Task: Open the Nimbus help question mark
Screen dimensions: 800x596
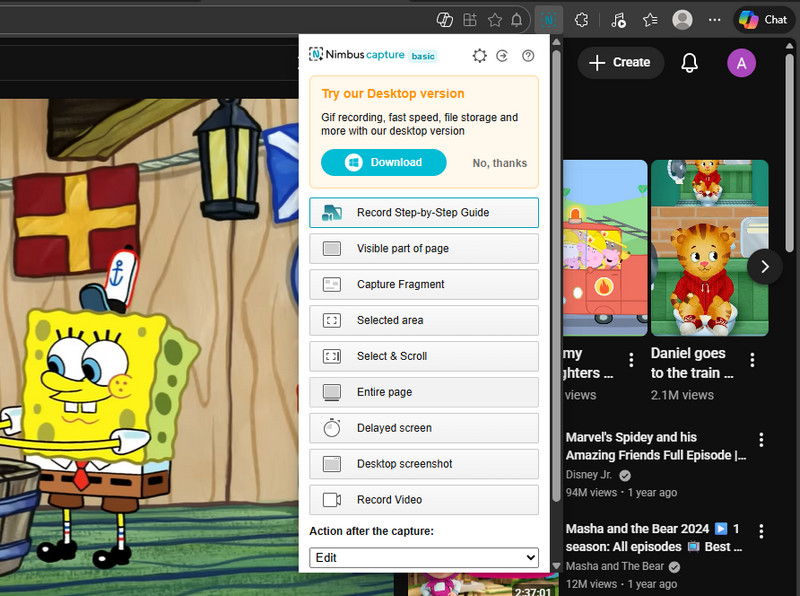Action: coord(528,56)
